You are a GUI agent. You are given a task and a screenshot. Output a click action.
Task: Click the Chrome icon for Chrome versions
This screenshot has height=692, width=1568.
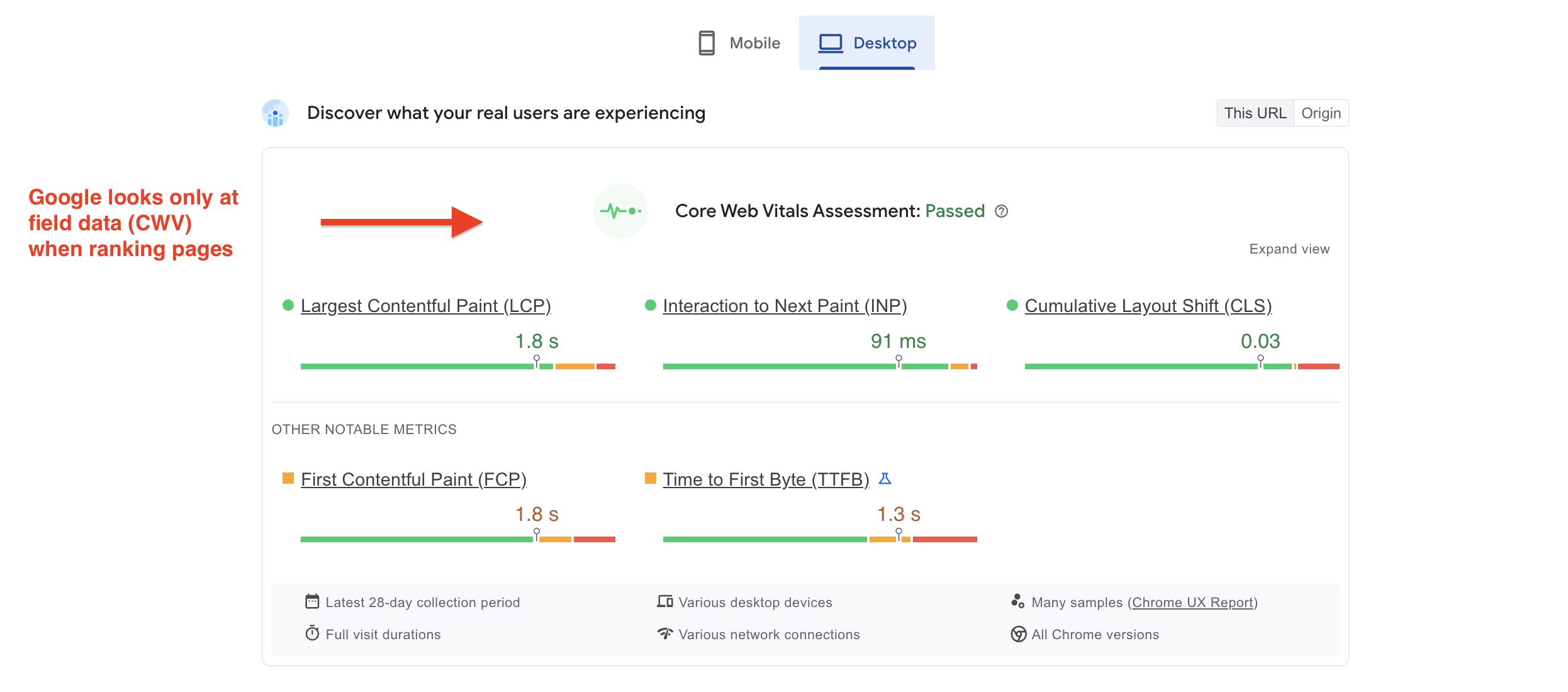[1018, 633]
